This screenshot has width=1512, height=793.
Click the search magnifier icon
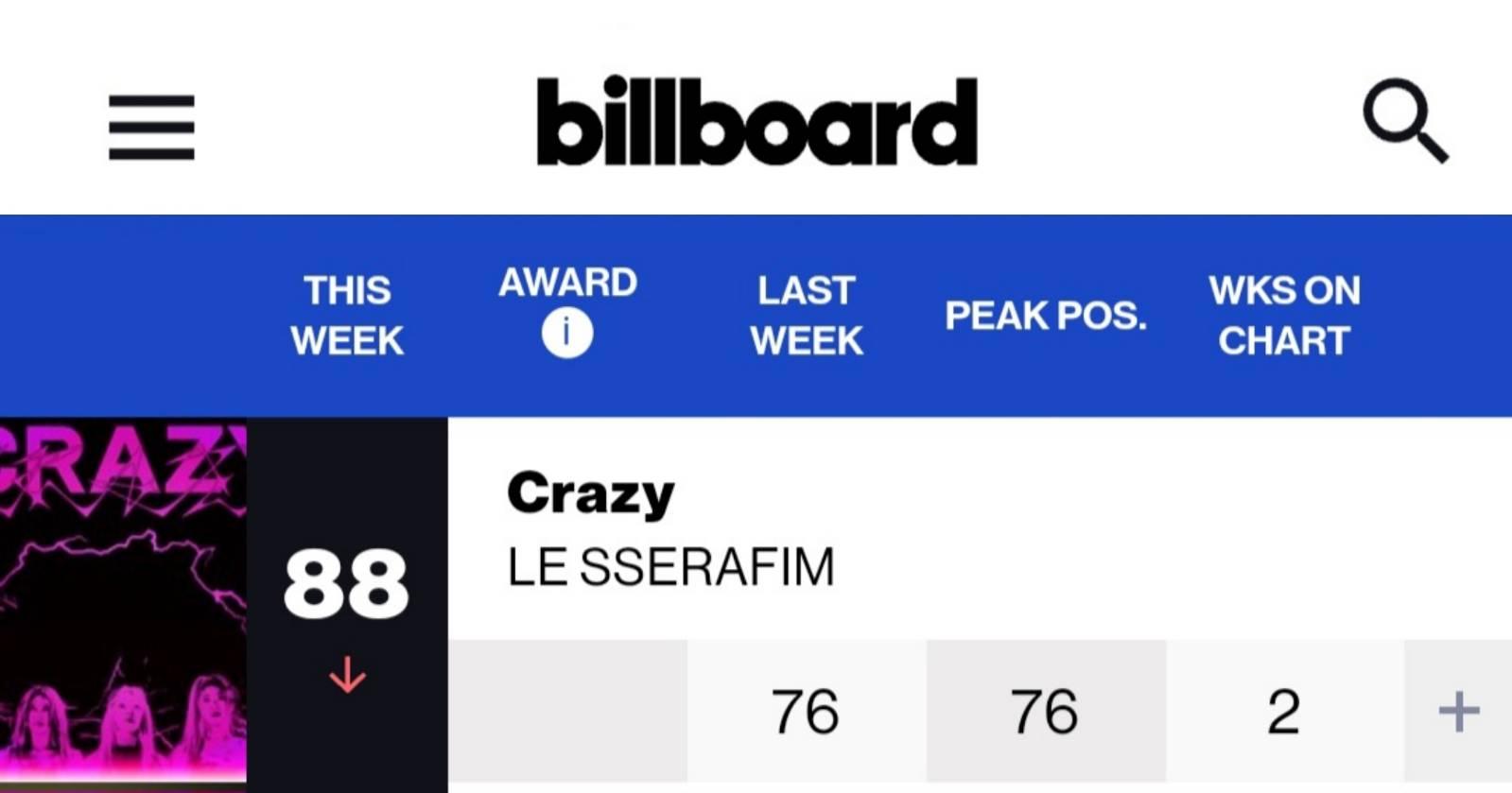[x=1404, y=121]
